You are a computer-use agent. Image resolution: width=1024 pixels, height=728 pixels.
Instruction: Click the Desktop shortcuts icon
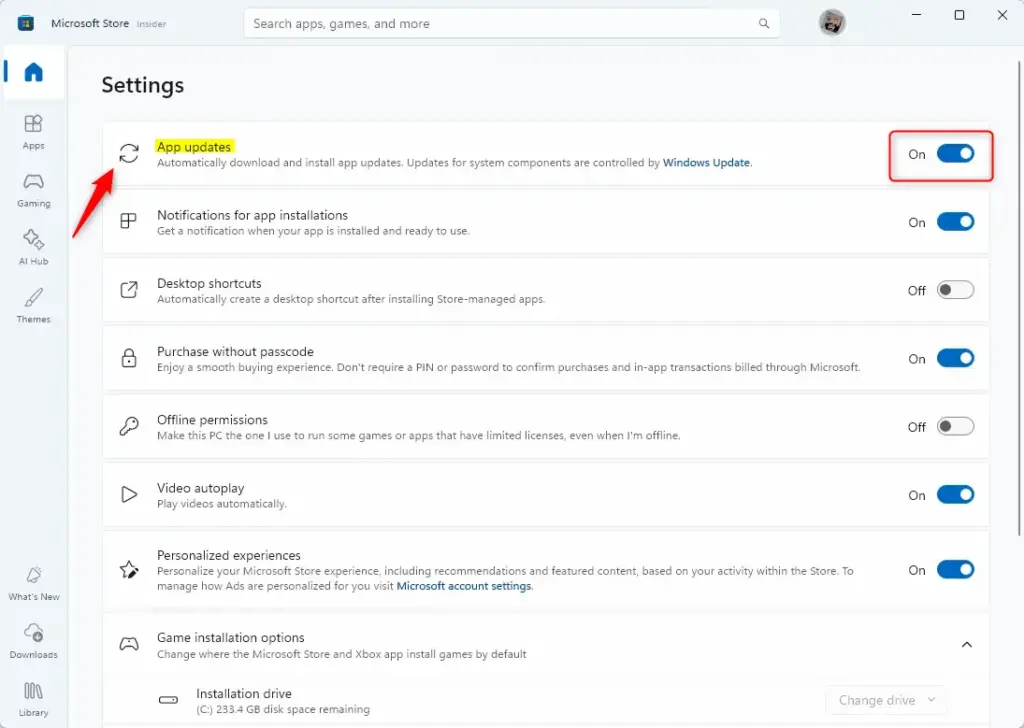pos(129,289)
